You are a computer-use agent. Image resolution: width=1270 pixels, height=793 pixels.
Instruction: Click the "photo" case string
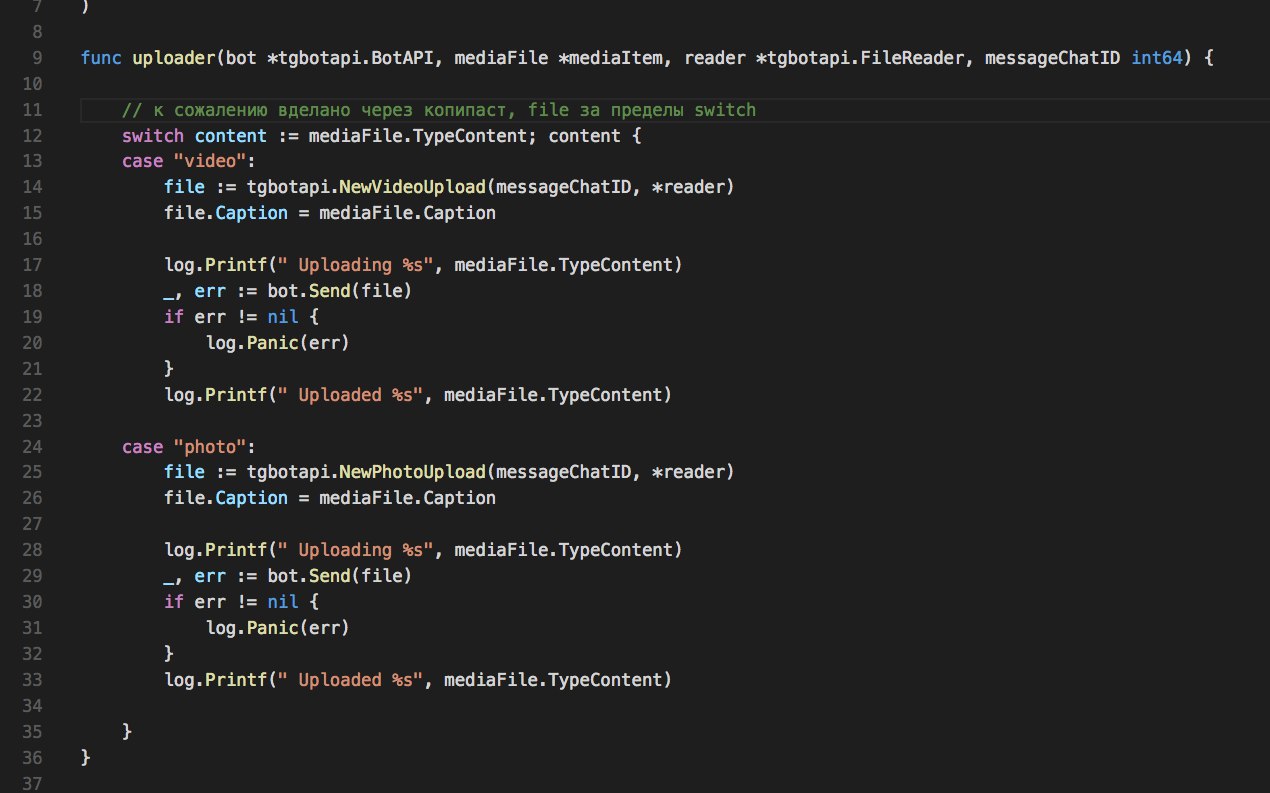(202, 447)
